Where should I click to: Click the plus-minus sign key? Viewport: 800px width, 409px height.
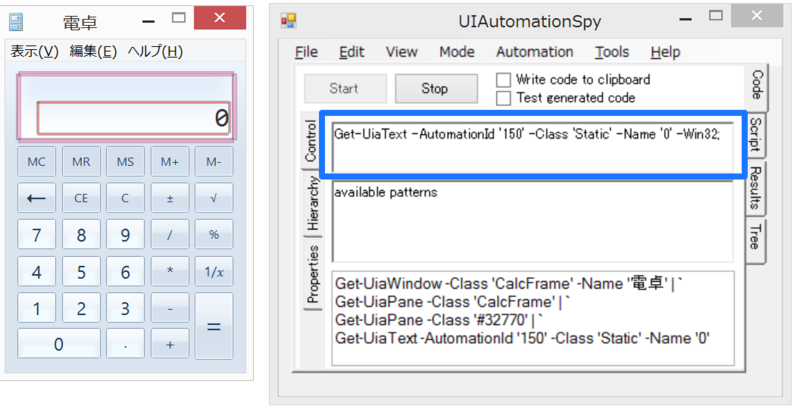pos(170,198)
